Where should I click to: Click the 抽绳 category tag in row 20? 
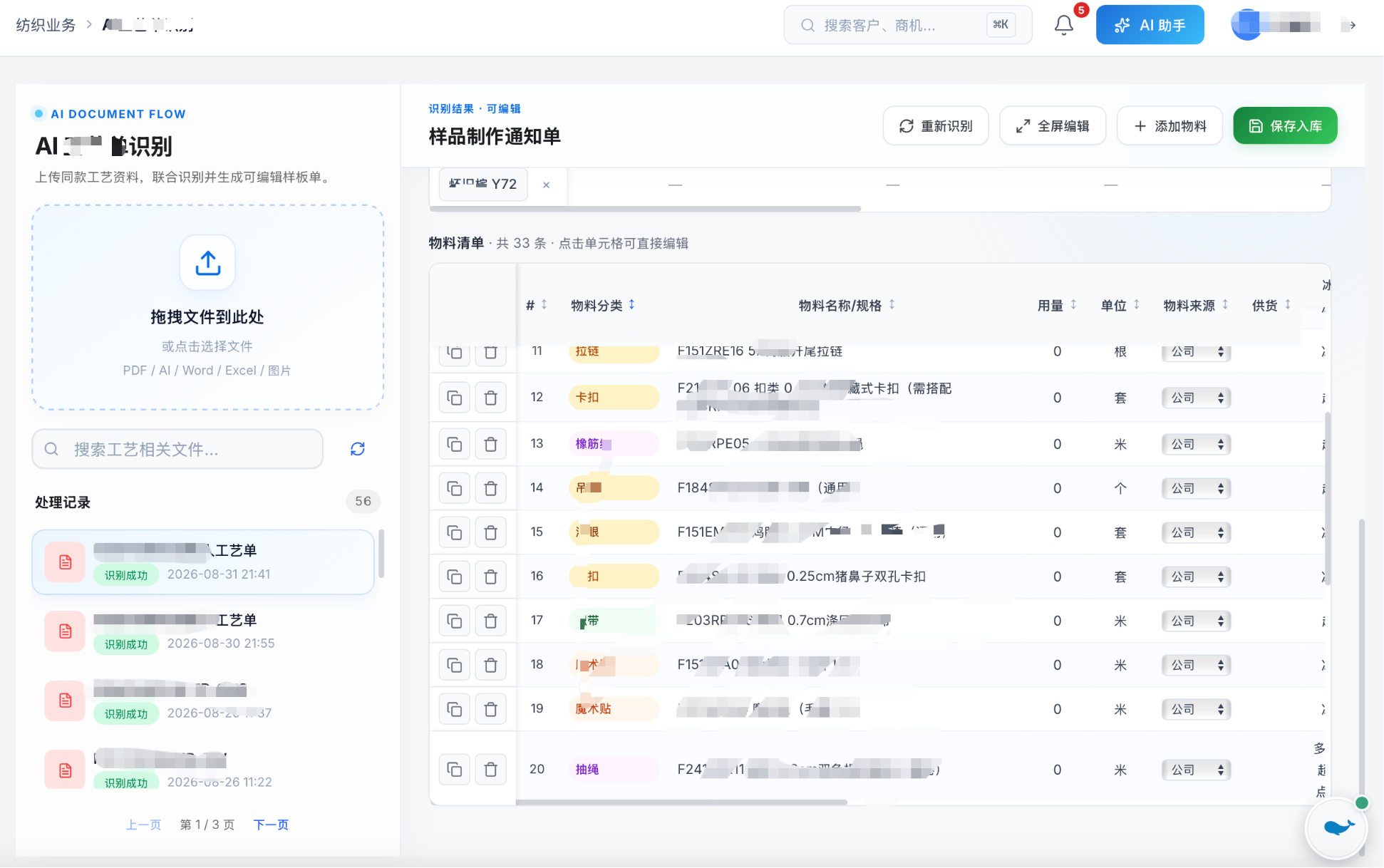(613, 769)
